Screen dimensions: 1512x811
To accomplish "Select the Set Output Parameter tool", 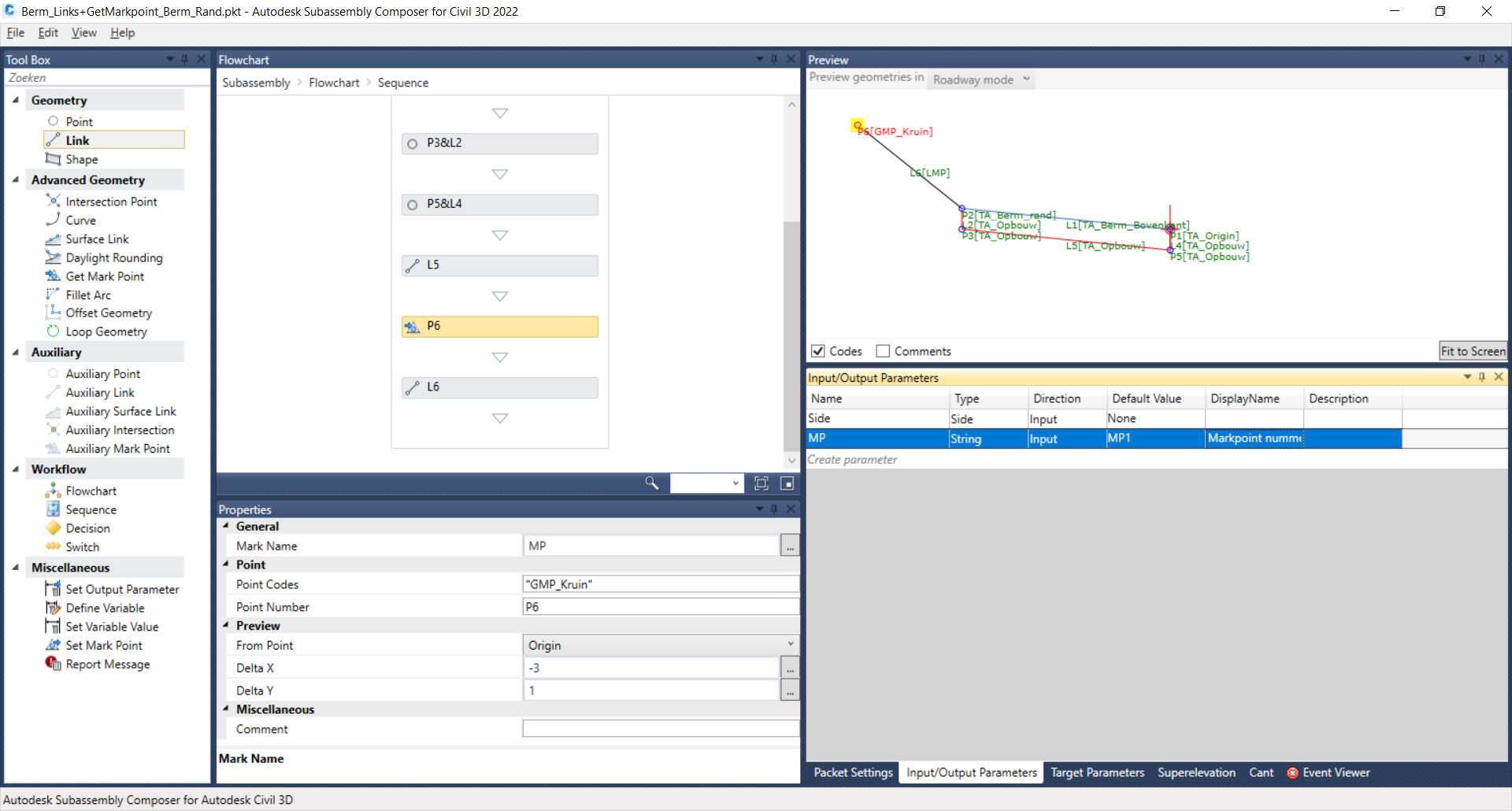I will pos(121,588).
